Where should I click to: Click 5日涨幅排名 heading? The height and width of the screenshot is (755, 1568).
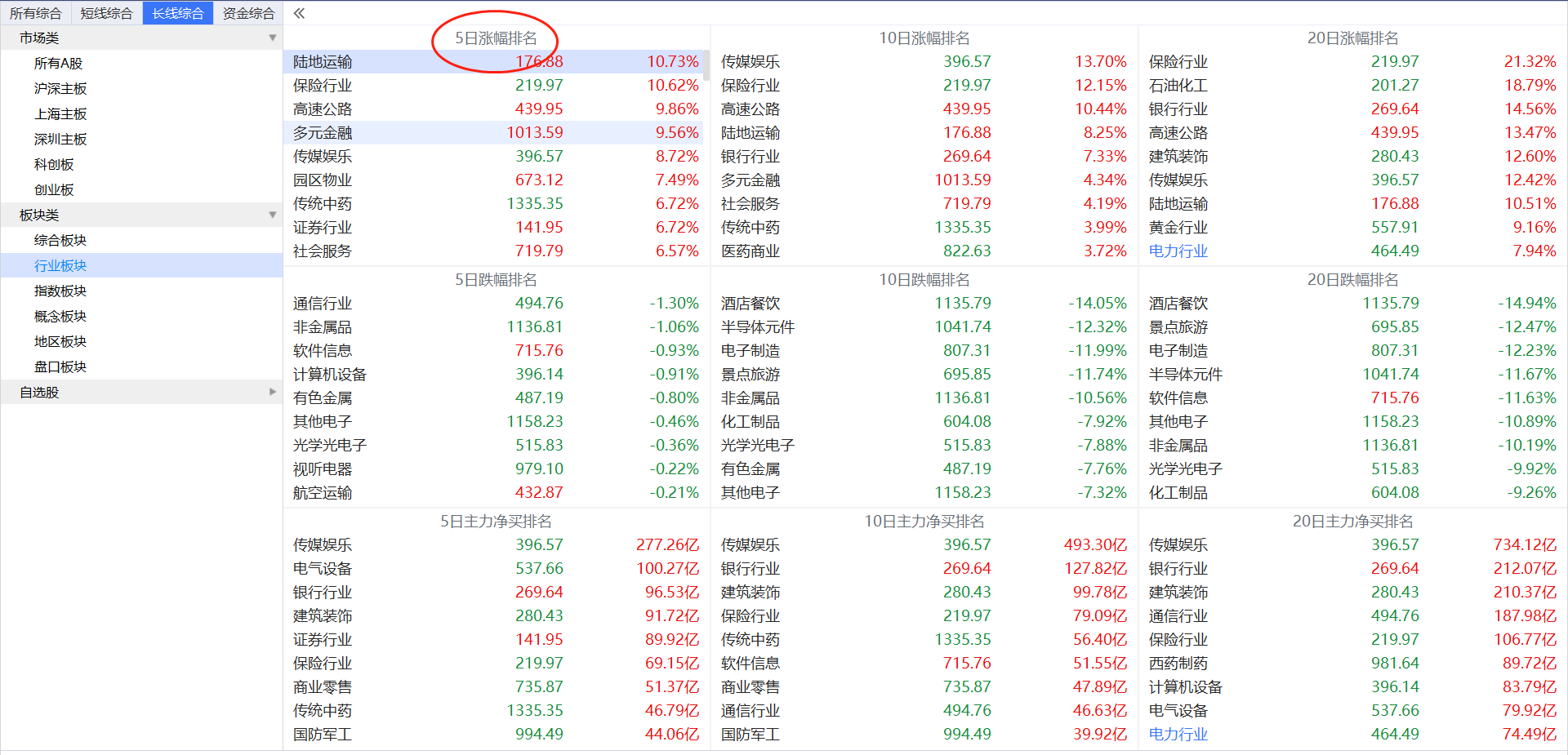pos(496,38)
